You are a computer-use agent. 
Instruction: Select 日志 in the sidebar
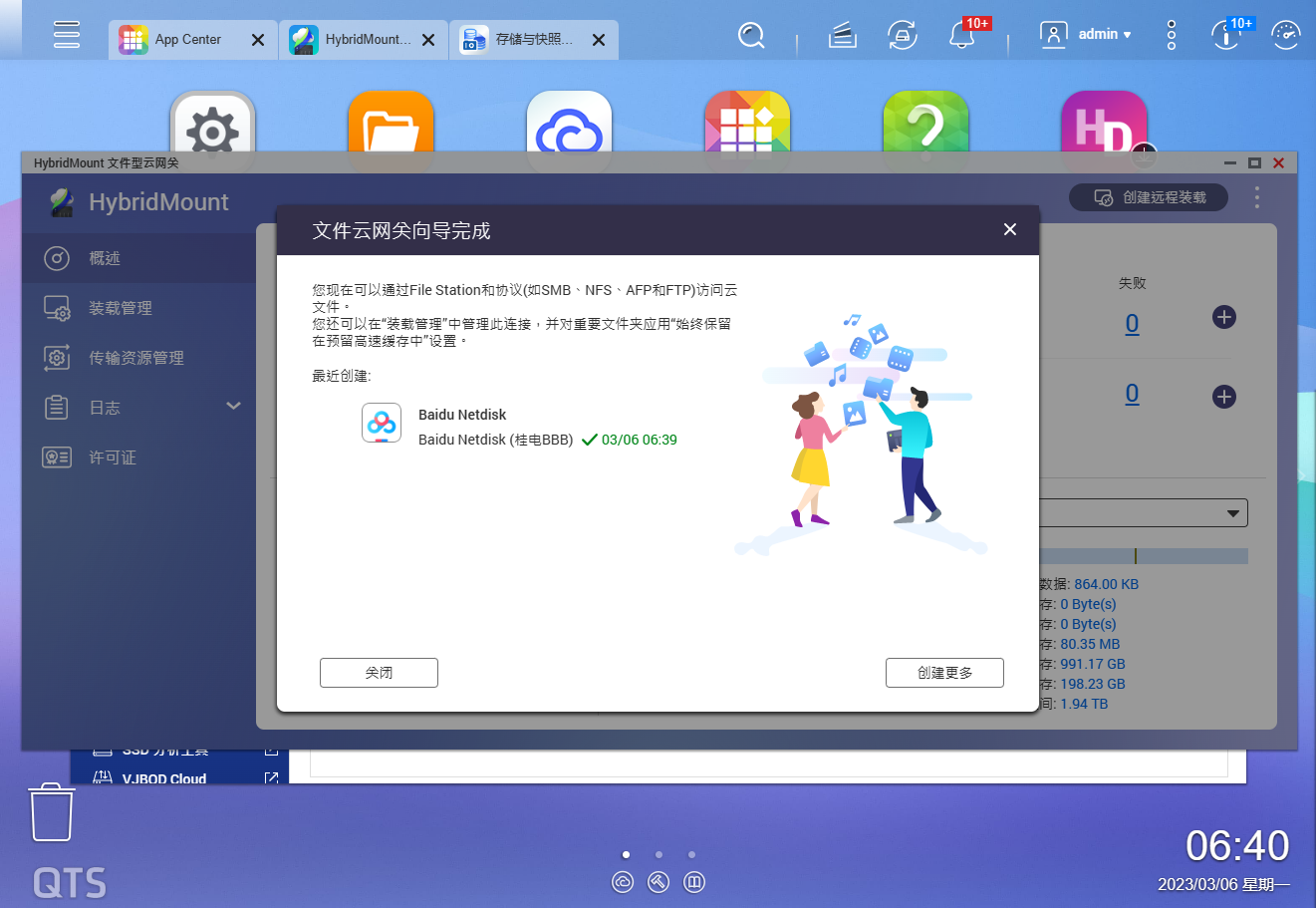coord(139,408)
